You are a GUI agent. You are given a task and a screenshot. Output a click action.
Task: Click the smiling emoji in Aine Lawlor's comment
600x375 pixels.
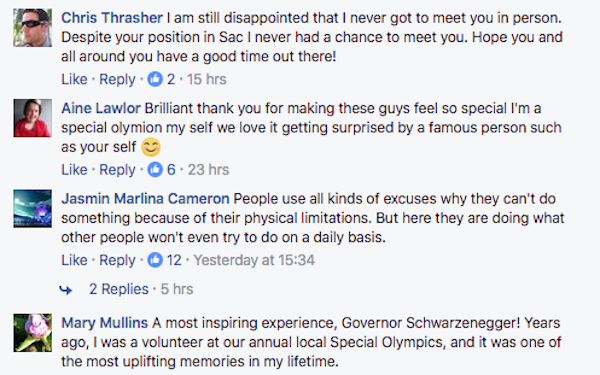click(x=151, y=147)
